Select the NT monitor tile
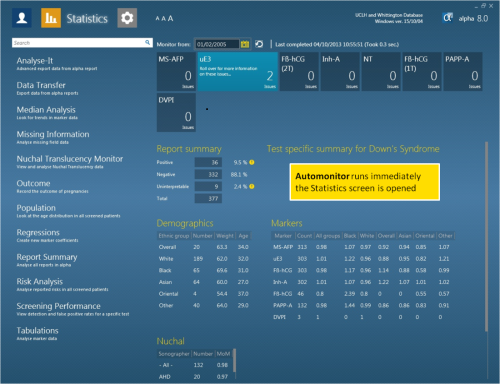Image resolution: width=500 pixels, height=384 pixels. (381, 72)
